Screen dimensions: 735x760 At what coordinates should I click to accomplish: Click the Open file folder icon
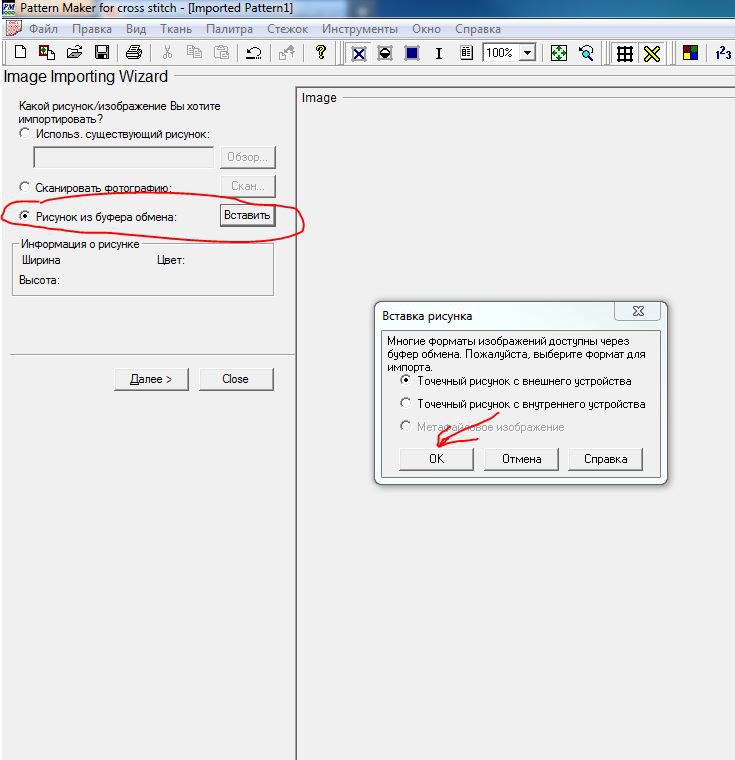[x=73, y=53]
